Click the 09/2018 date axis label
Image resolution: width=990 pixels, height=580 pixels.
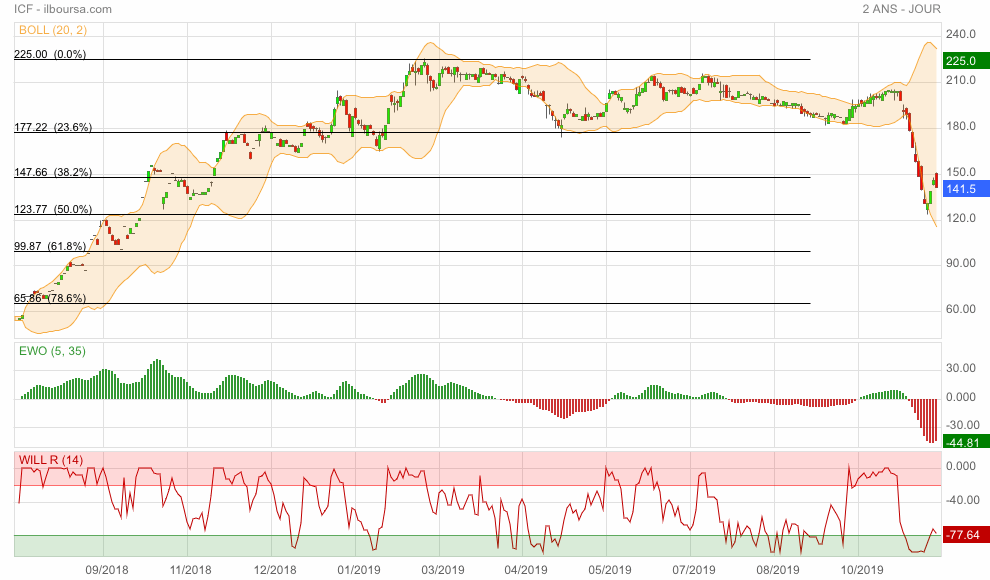(x=107, y=570)
